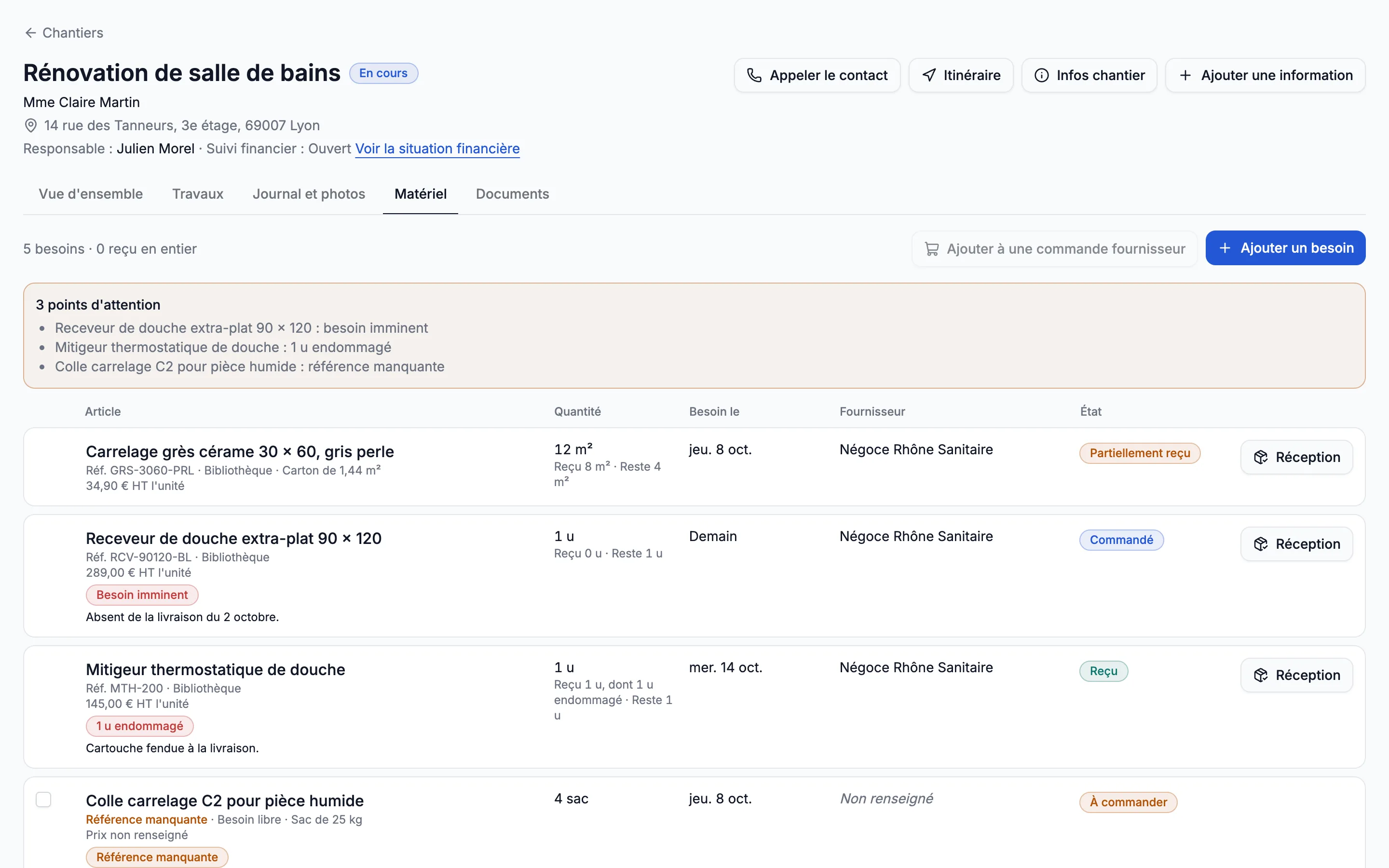Click the plus icon in Ajouter une information

click(x=1185, y=75)
